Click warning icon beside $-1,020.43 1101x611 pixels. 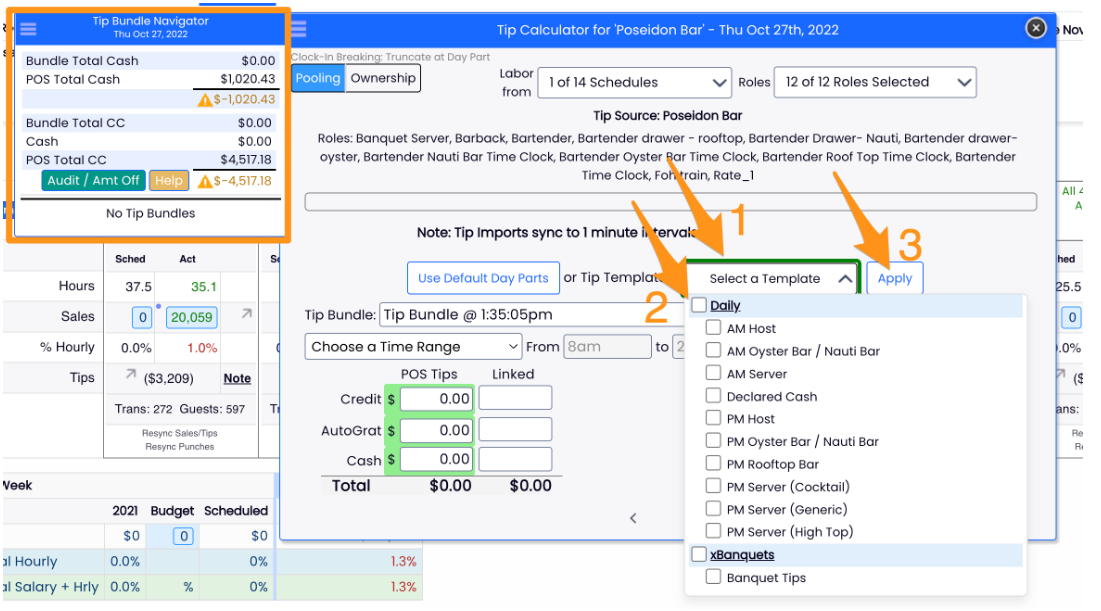[x=204, y=100]
